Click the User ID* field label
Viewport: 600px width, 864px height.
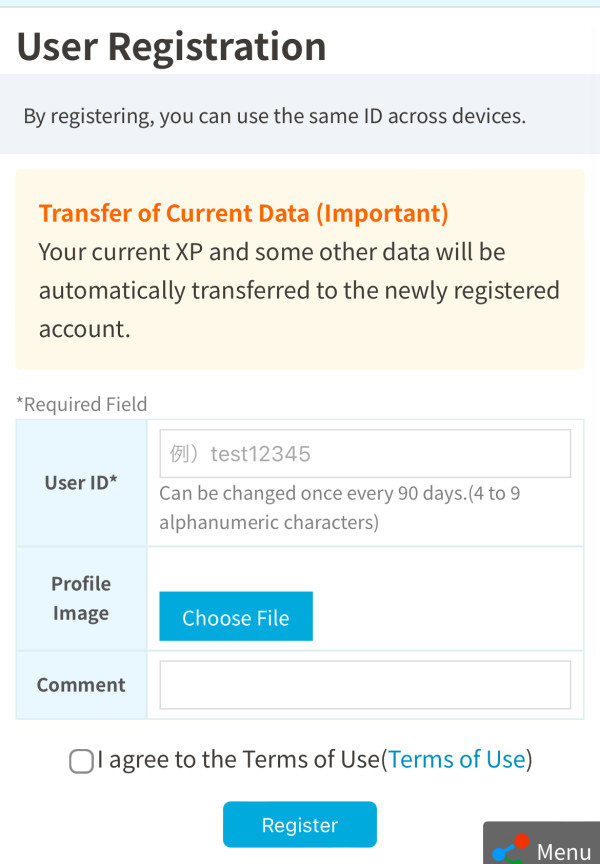point(81,482)
